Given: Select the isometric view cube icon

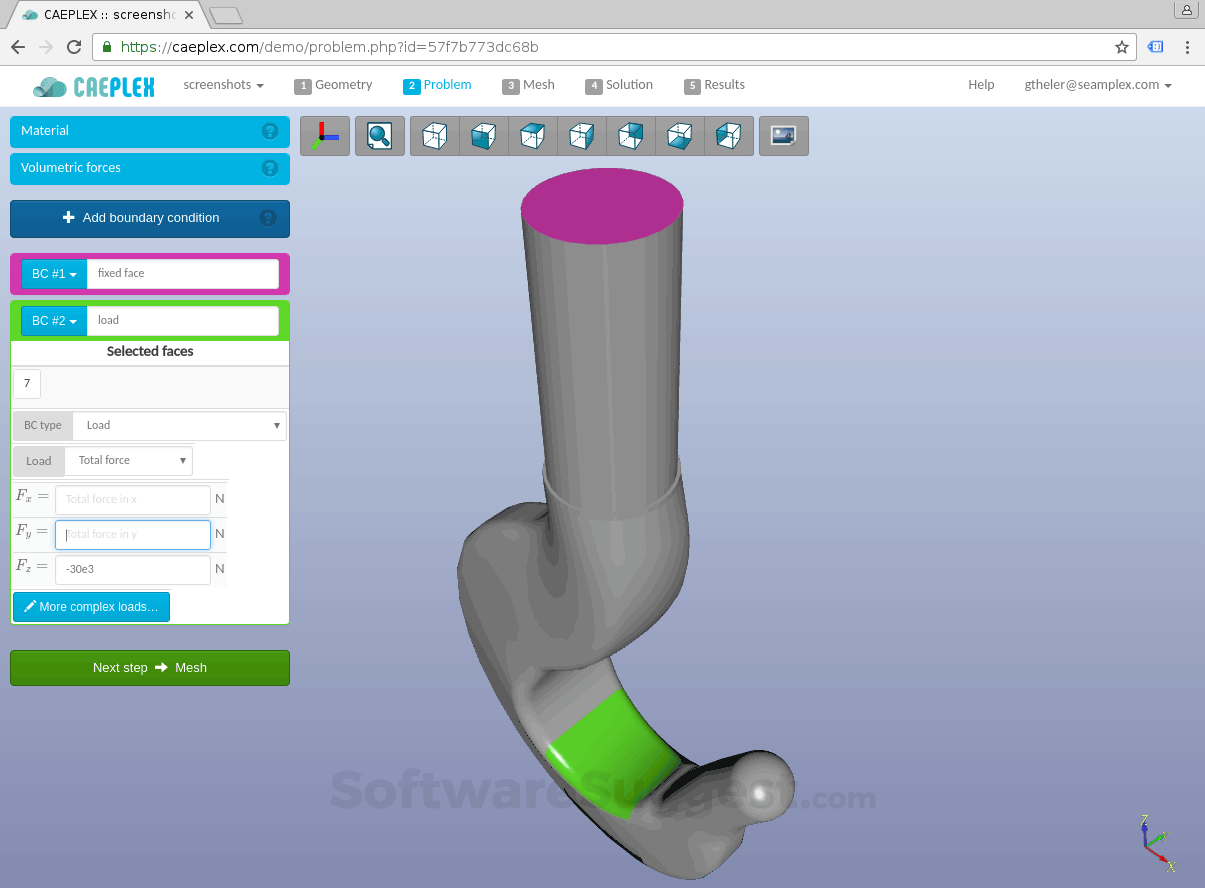Looking at the screenshot, I should tap(434, 136).
